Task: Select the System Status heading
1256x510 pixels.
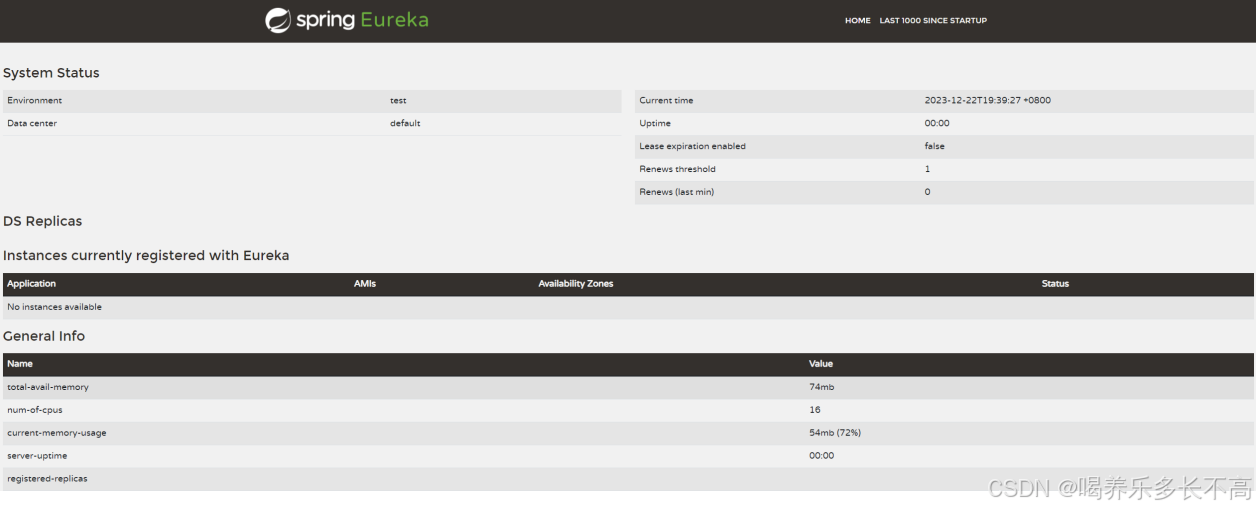Action: pyautogui.click(x=51, y=73)
